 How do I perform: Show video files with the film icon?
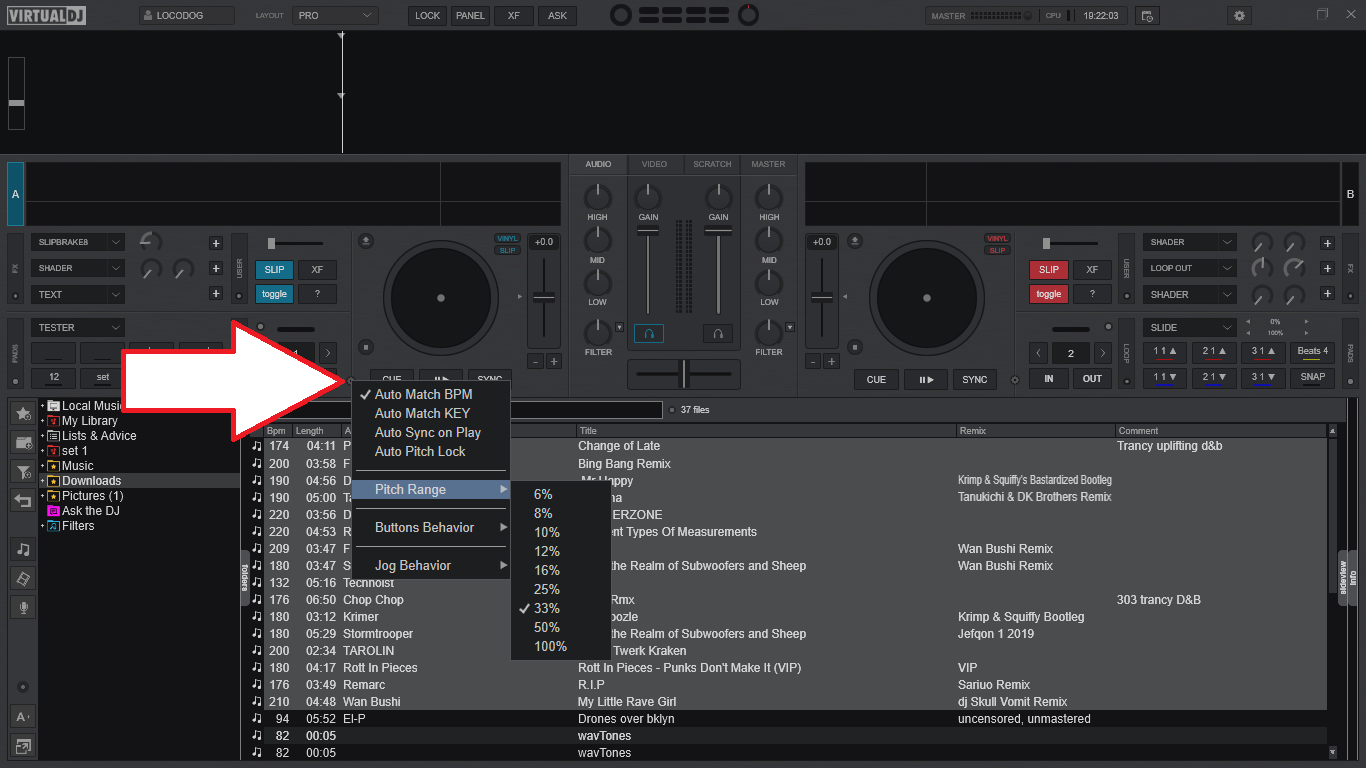point(23,578)
